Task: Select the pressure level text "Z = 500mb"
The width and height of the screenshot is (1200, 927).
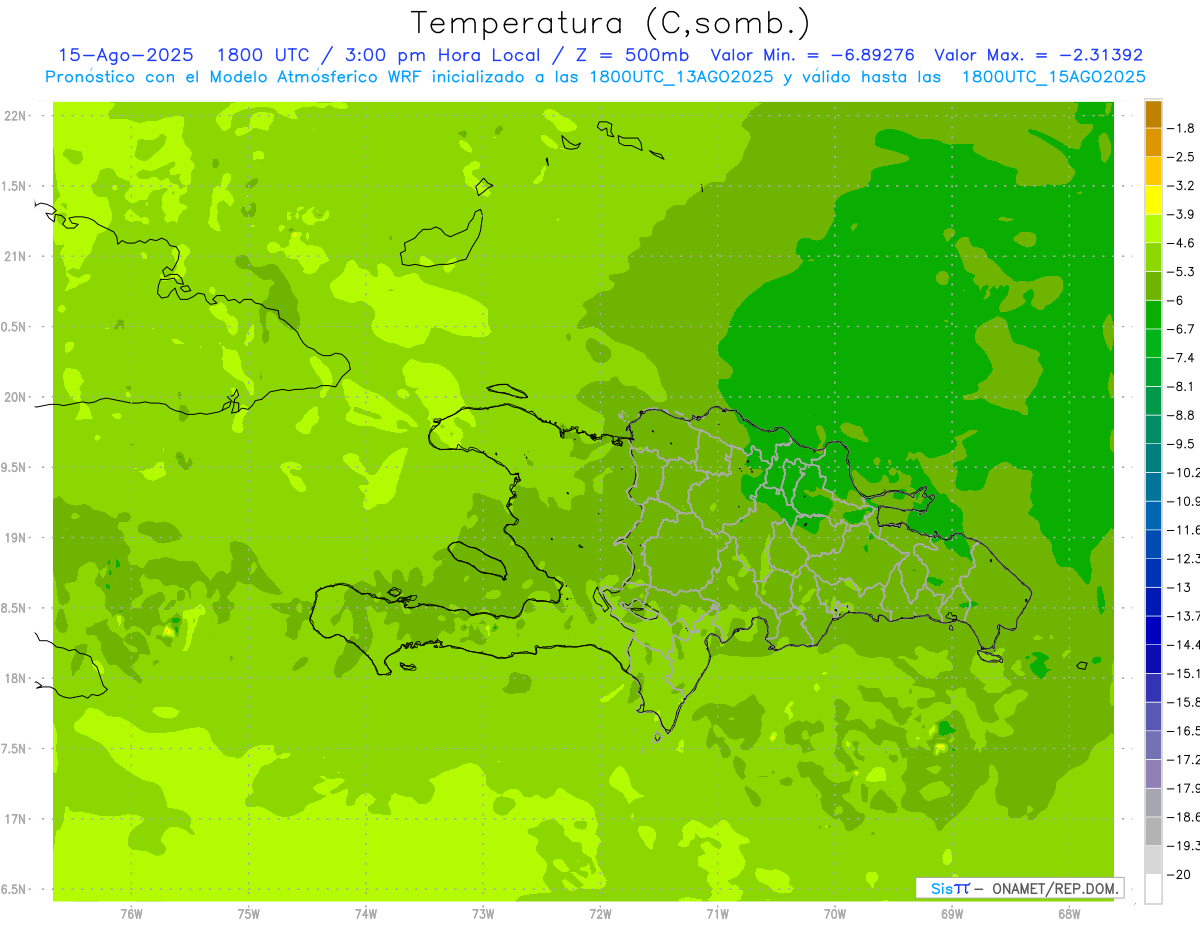Action: (632, 55)
